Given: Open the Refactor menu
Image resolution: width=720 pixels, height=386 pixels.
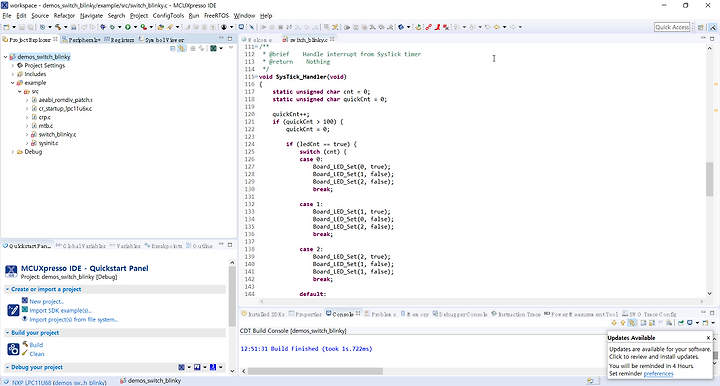Looking at the screenshot, I should [x=64, y=16].
